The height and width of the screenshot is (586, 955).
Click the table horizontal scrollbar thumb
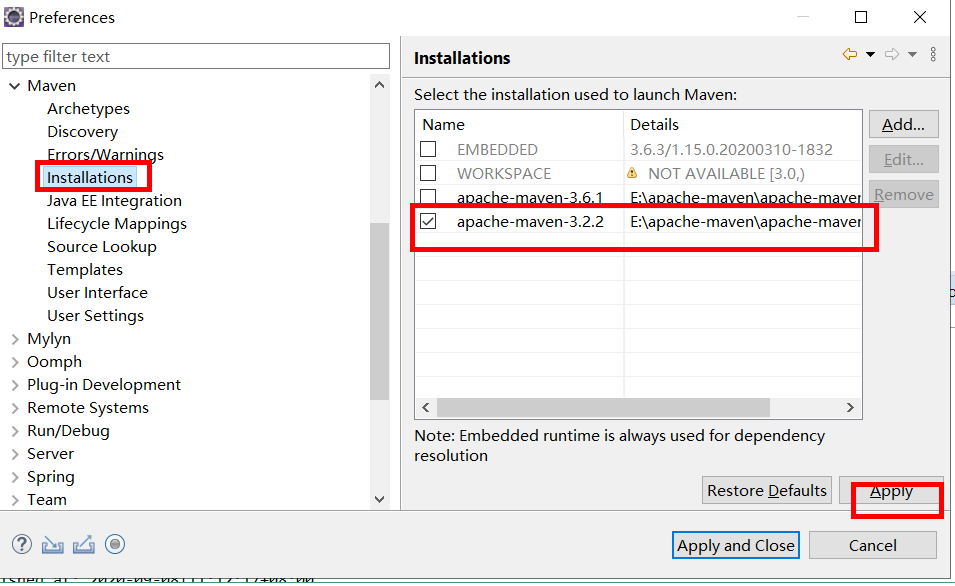click(x=604, y=408)
